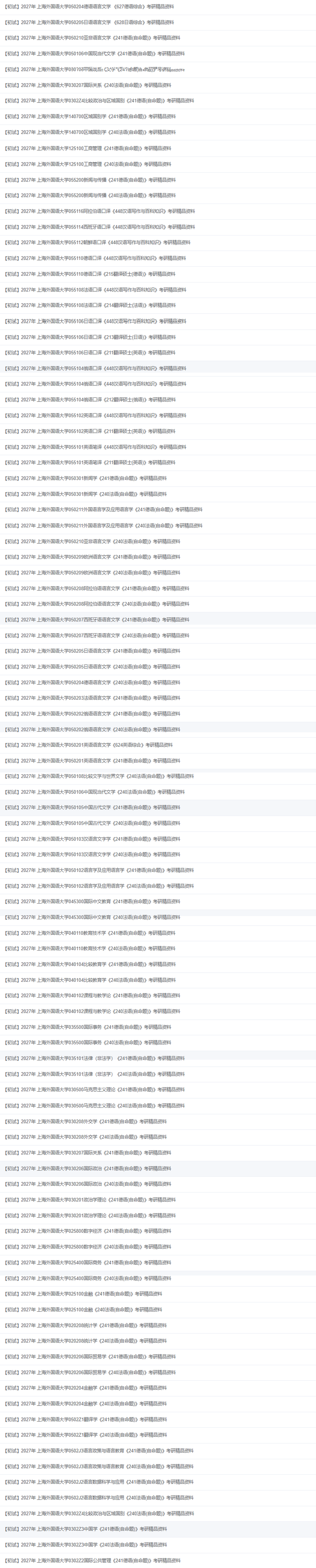Open 050208阿拉伯语语言文学《241德语(自命题)》 link
316x1568 pixels.
point(97,589)
